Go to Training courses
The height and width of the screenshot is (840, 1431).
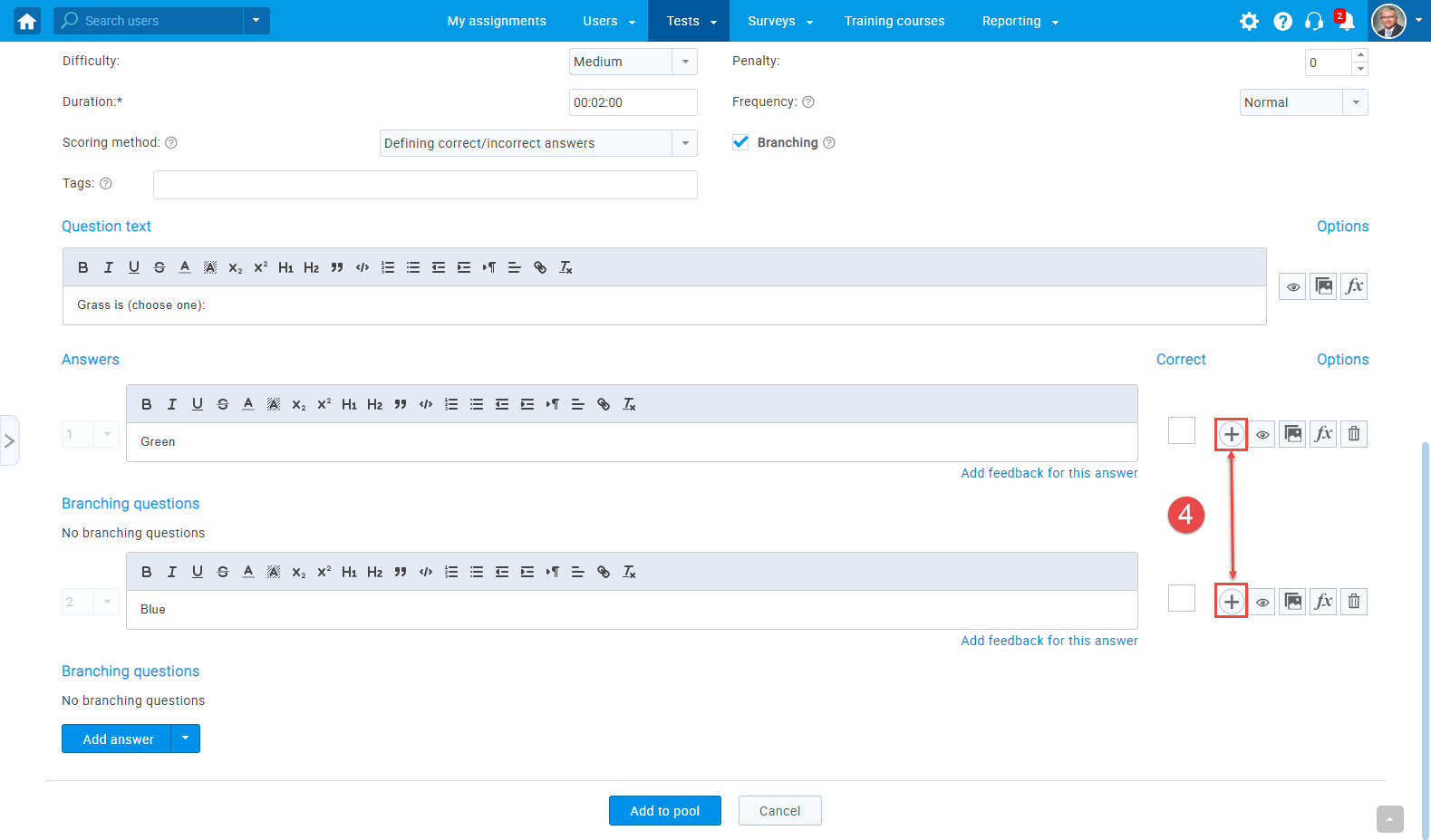pos(894,21)
